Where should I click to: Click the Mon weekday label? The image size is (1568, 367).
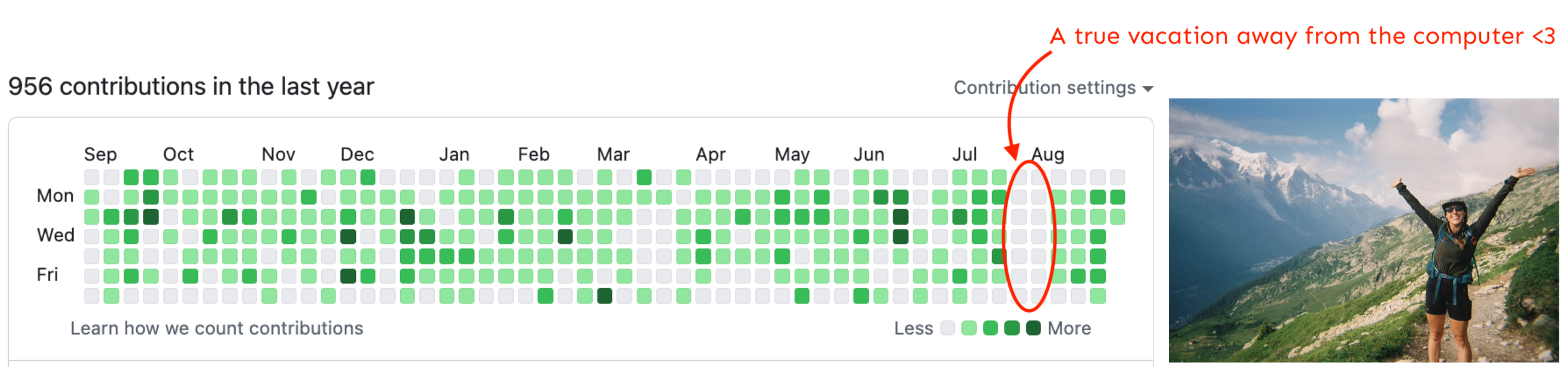55,196
